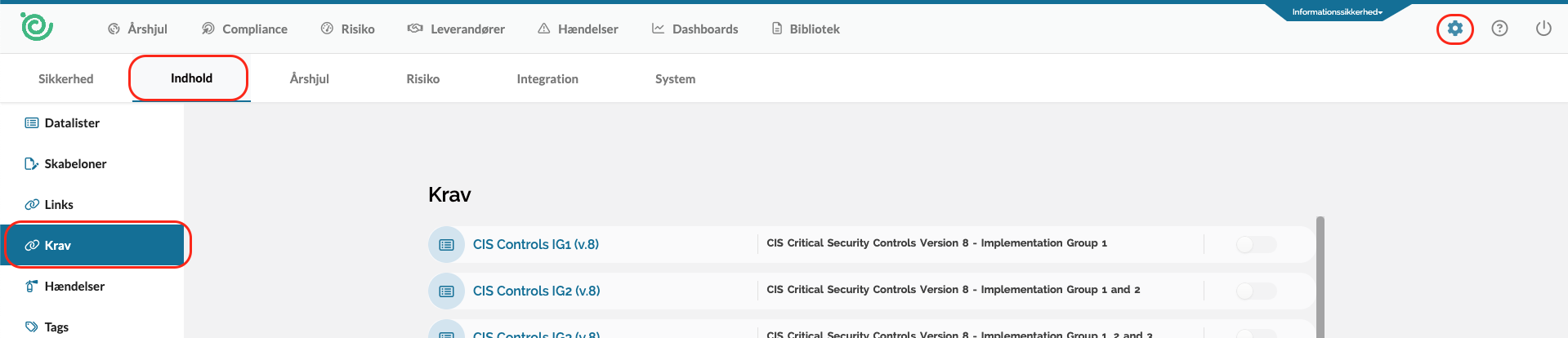Screen dimensions: 1568x338
Task: Click the list icon beside CIS Controls IG1
Action: click(446, 244)
